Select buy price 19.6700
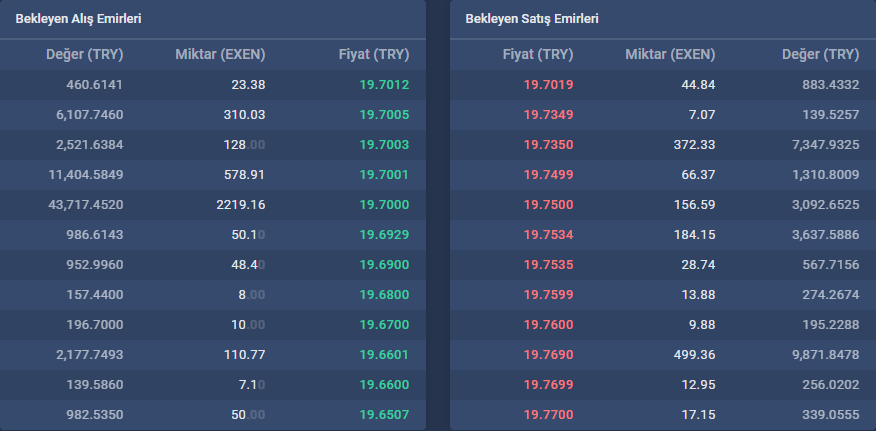This screenshot has height=431, width=876. point(384,325)
